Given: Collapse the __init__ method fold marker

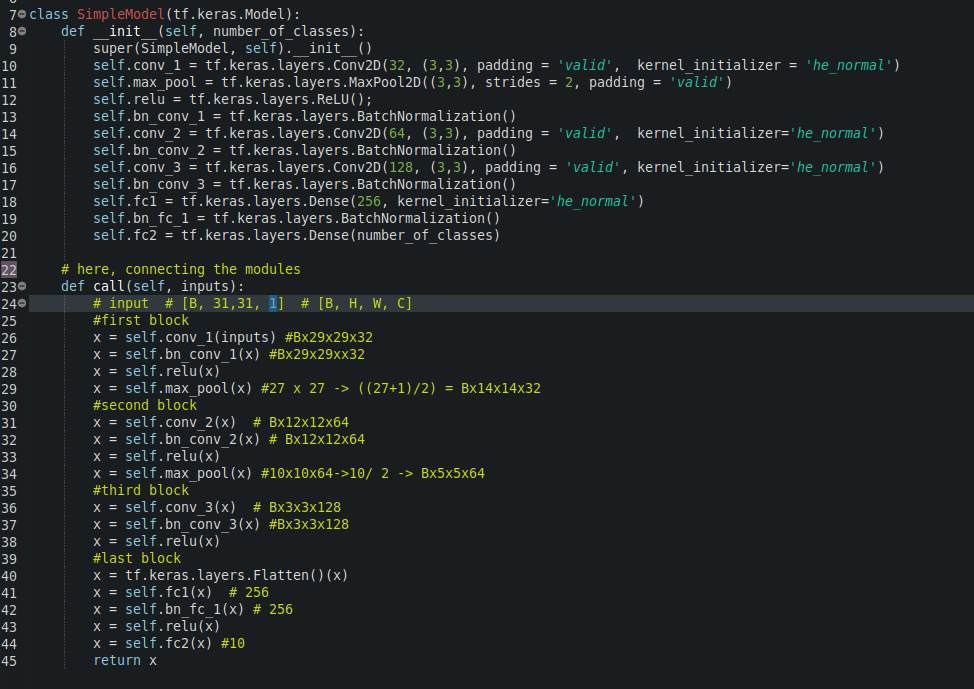Looking at the screenshot, I should coord(22,30).
